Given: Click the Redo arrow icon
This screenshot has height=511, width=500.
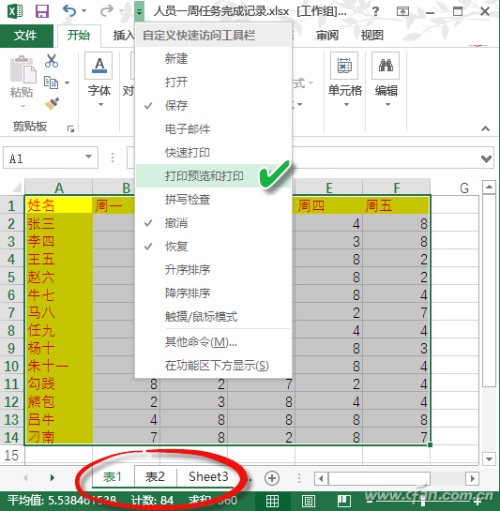Looking at the screenshot, I should 107,11.
